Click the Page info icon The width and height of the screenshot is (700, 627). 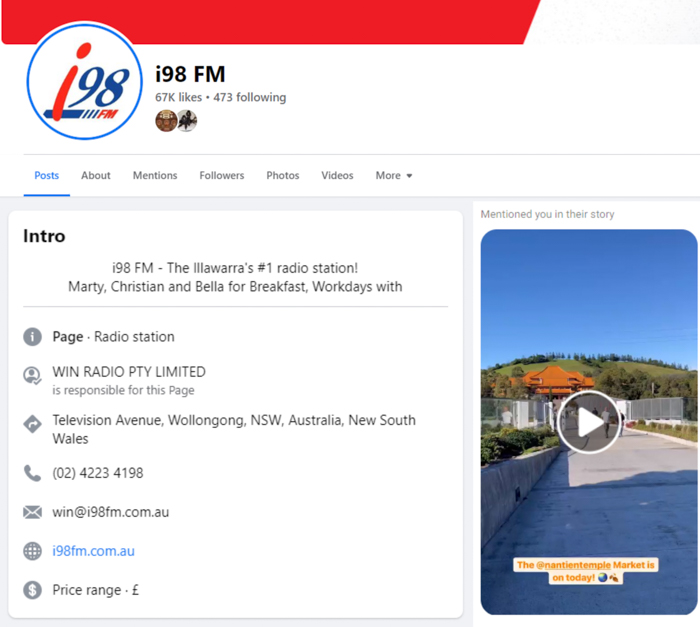point(33,337)
